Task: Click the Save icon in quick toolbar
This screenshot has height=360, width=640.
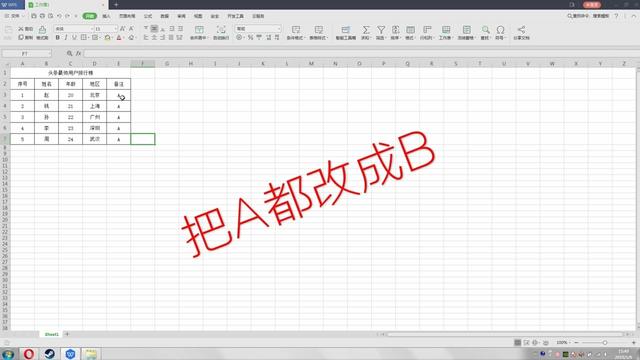Action: coord(34,16)
